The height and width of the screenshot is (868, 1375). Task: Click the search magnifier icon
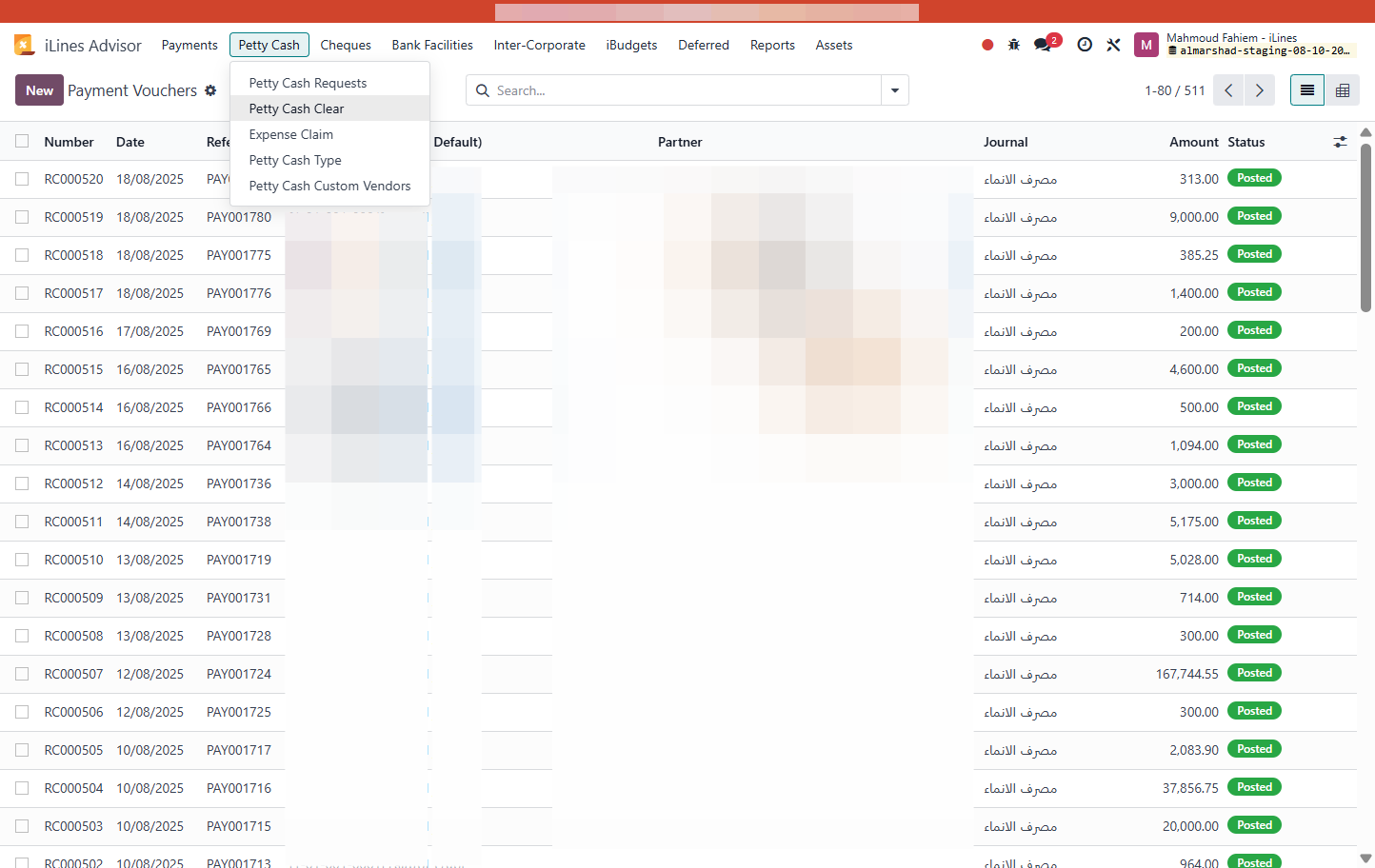pos(483,90)
